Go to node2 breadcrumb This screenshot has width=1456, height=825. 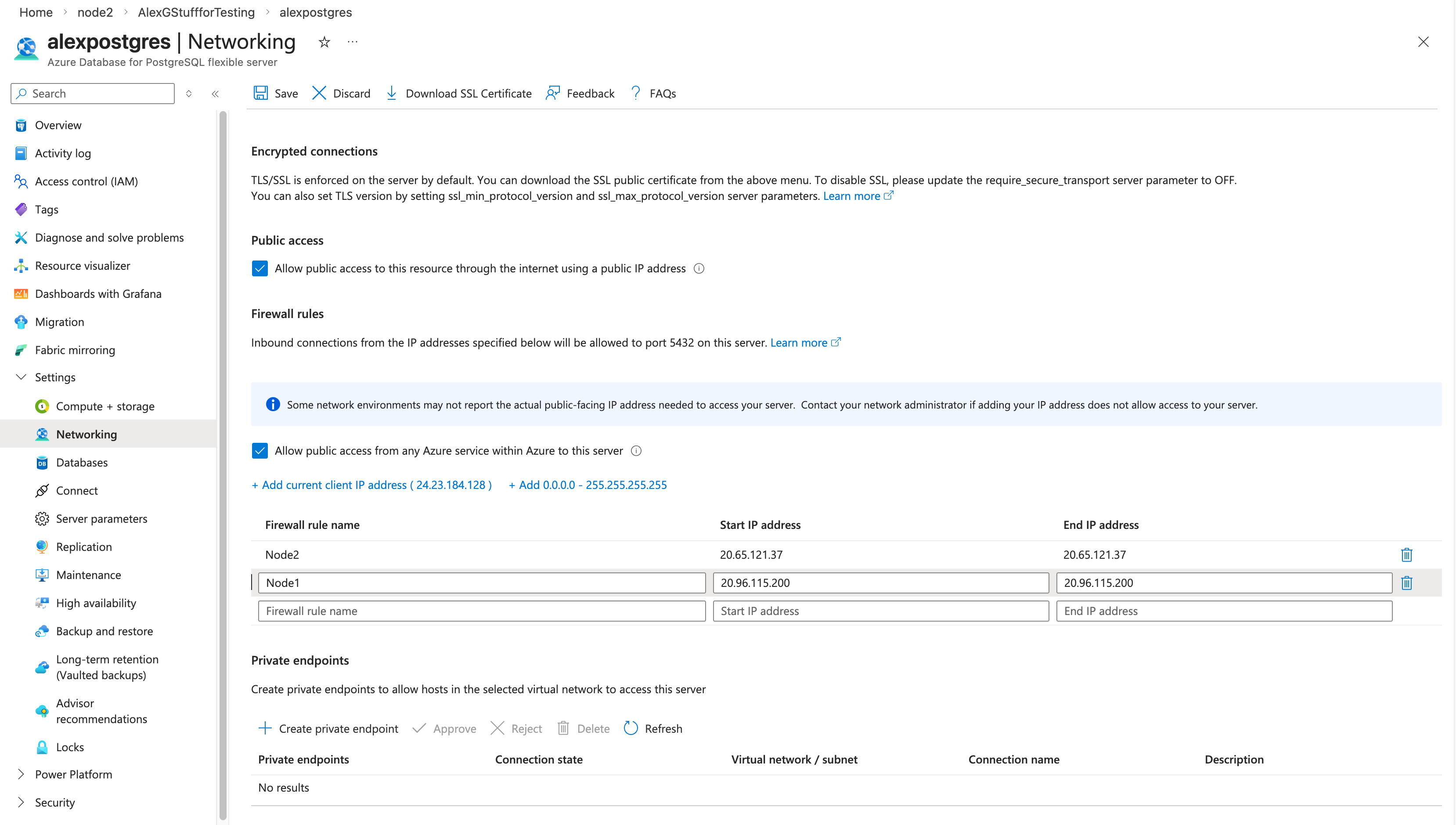[x=95, y=12]
